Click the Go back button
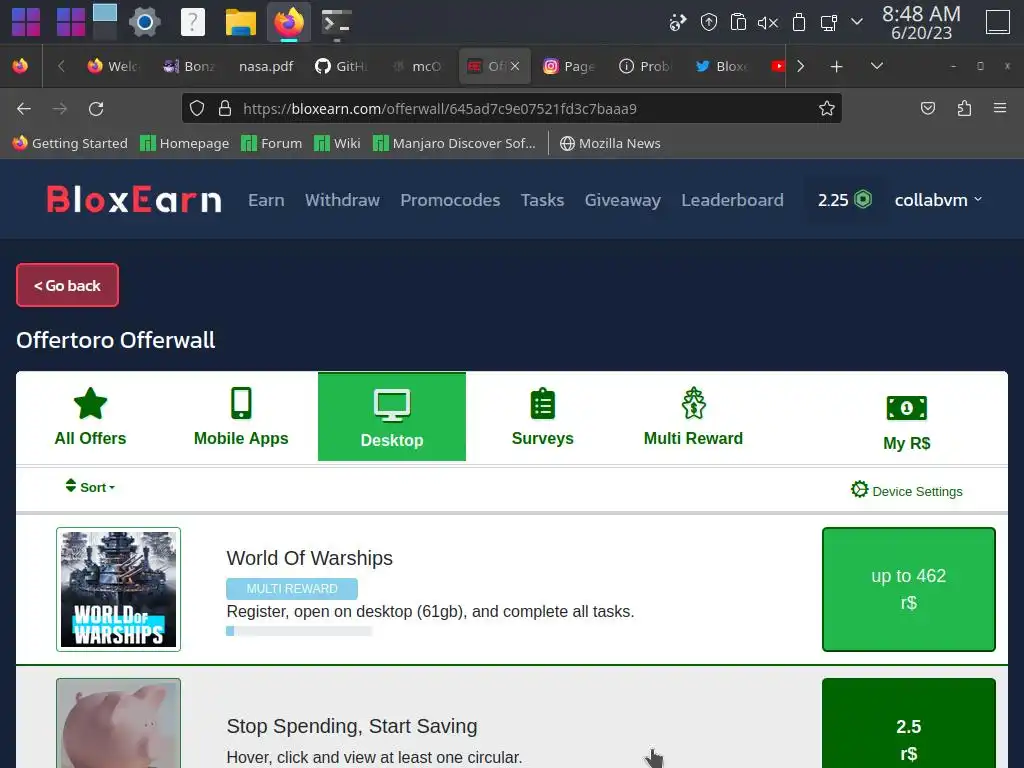This screenshot has height=768, width=1024. (x=67, y=285)
